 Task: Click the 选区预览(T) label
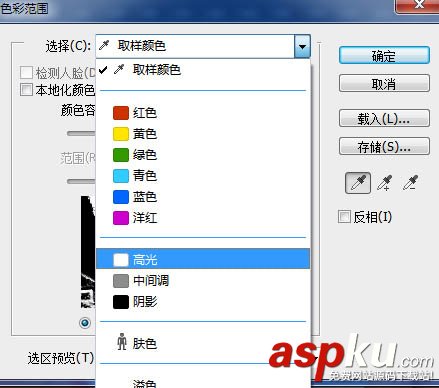pyautogui.click(x=61, y=358)
